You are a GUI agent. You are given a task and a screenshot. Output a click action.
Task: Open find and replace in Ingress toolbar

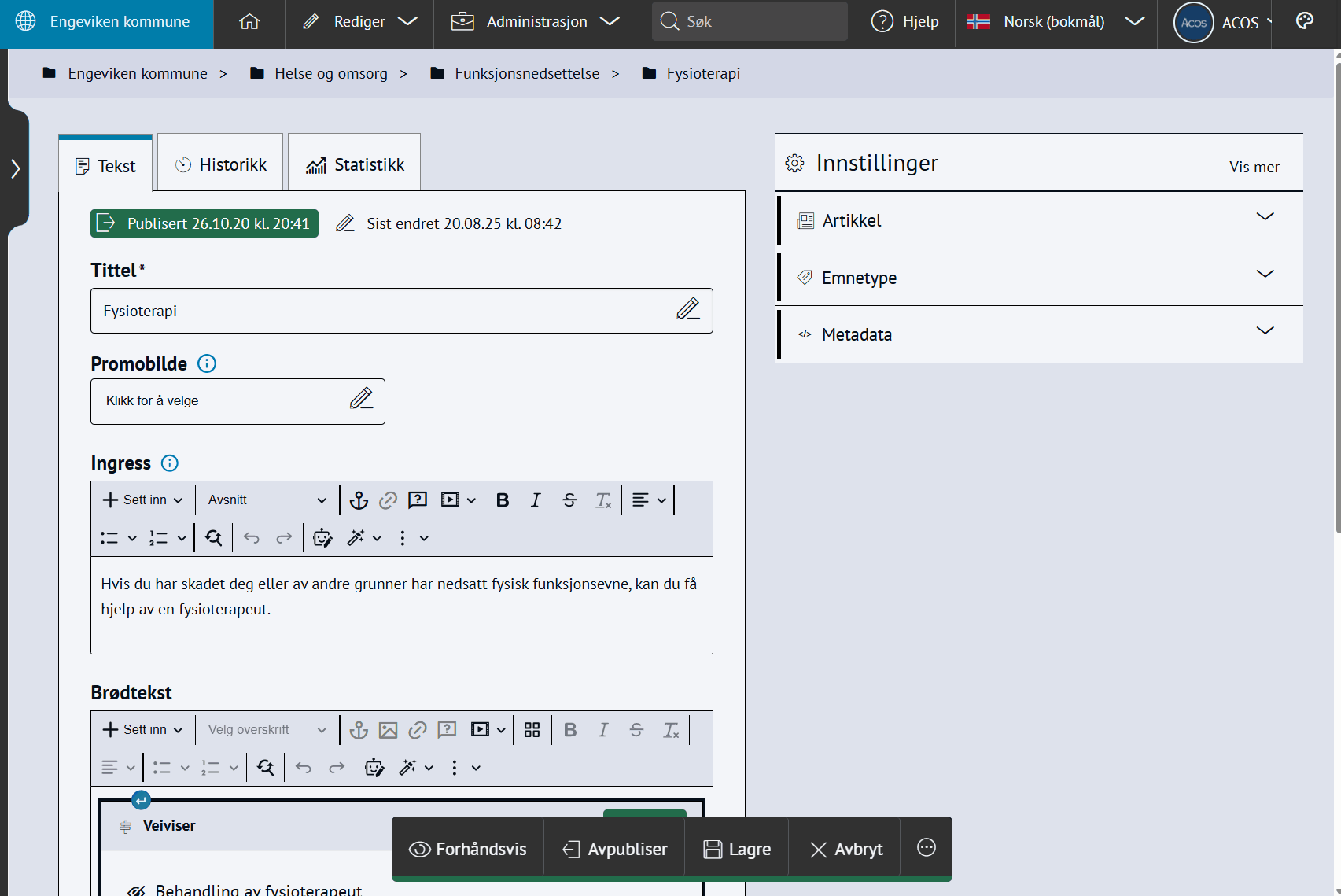(213, 538)
